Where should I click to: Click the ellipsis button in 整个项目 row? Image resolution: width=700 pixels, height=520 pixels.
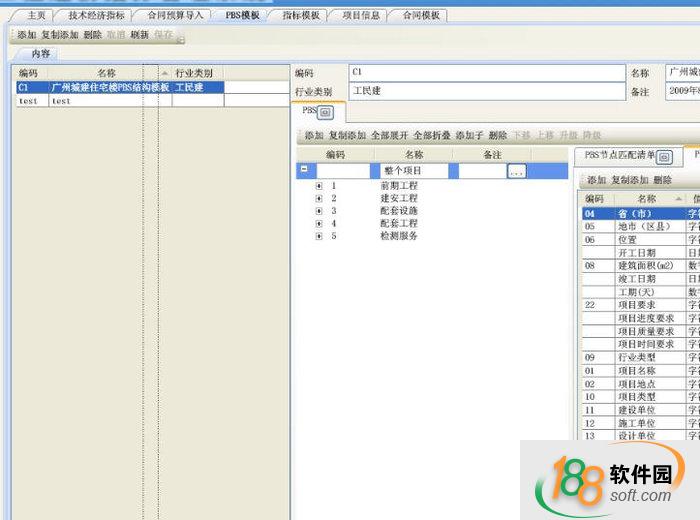pyautogui.click(x=516, y=172)
